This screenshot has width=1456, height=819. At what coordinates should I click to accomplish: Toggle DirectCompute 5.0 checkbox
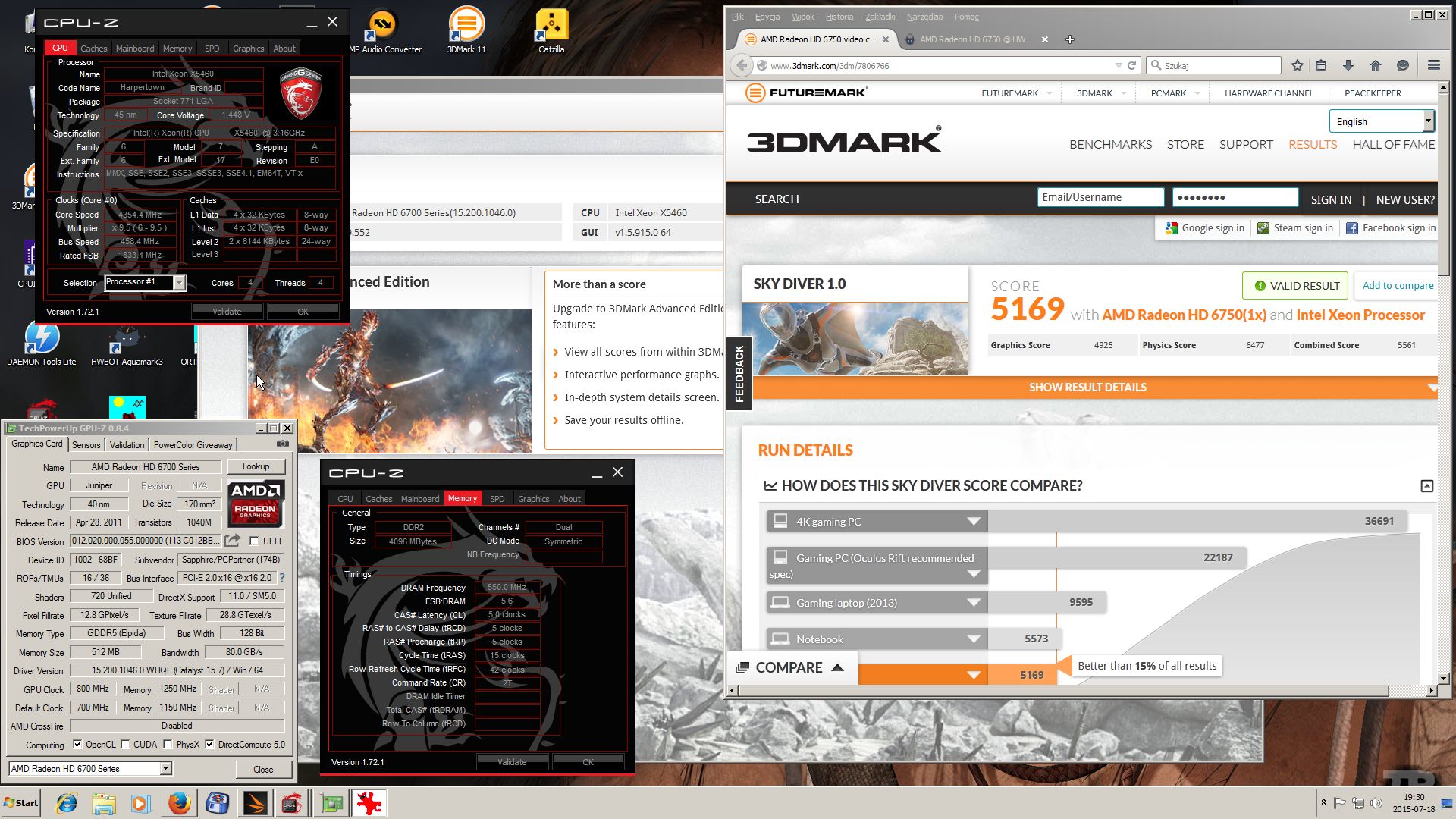tap(209, 744)
